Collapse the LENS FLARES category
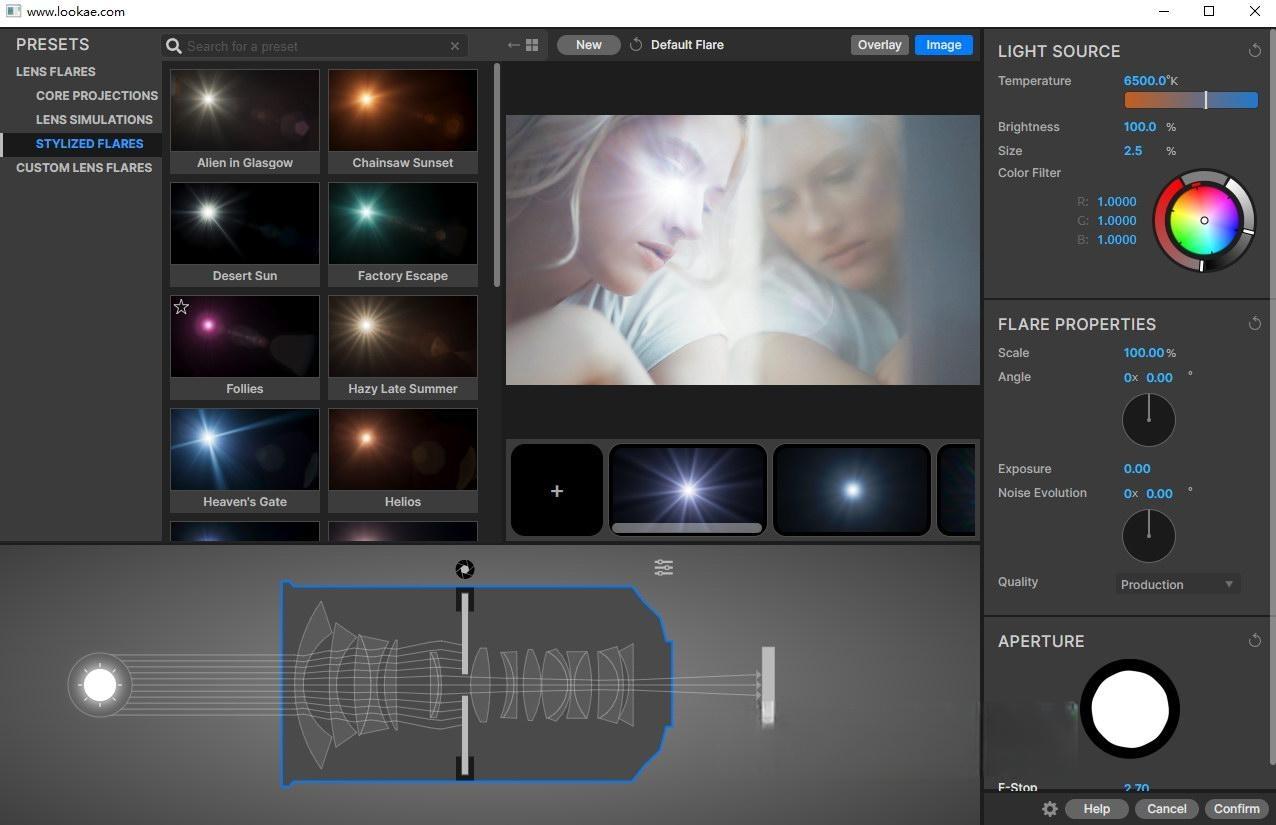The height and width of the screenshot is (825, 1276). click(x=56, y=72)
